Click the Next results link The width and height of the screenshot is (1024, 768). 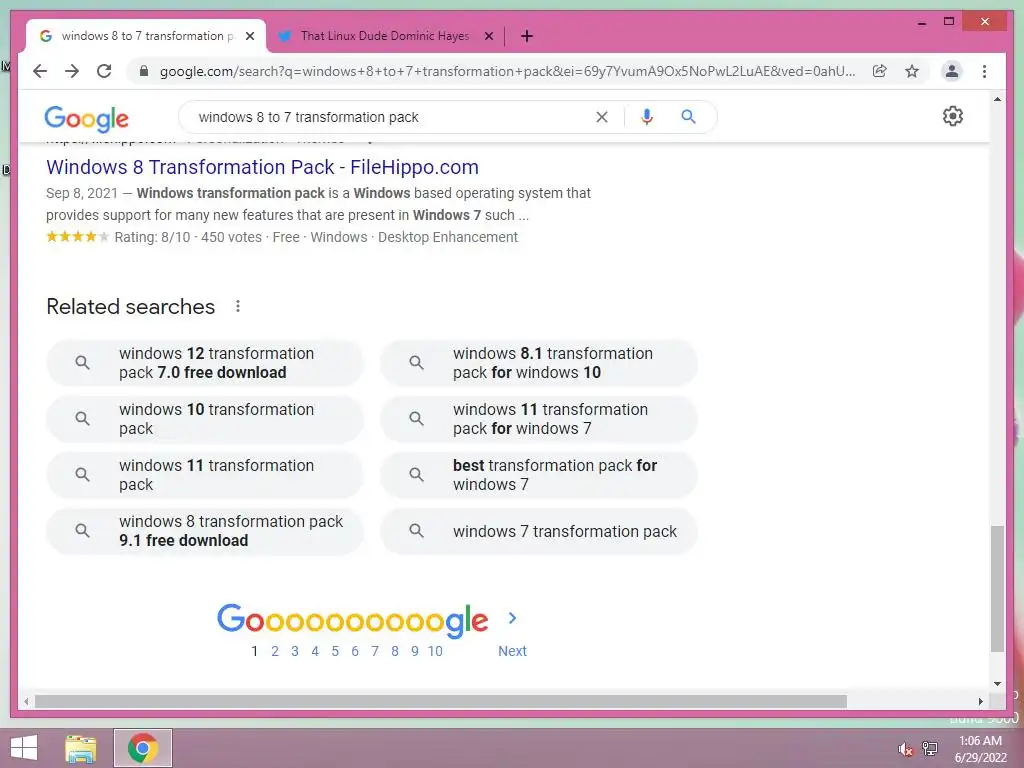[512, 651]
